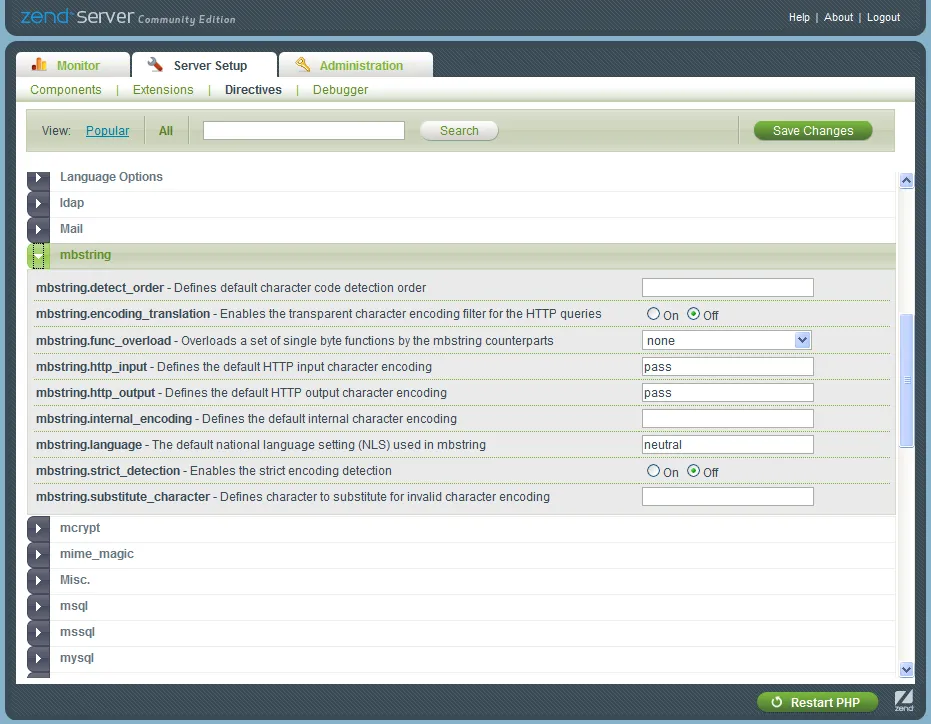Open the Extensions sub-tab
The height and width of the screenshot is (724, 931).
163,90
